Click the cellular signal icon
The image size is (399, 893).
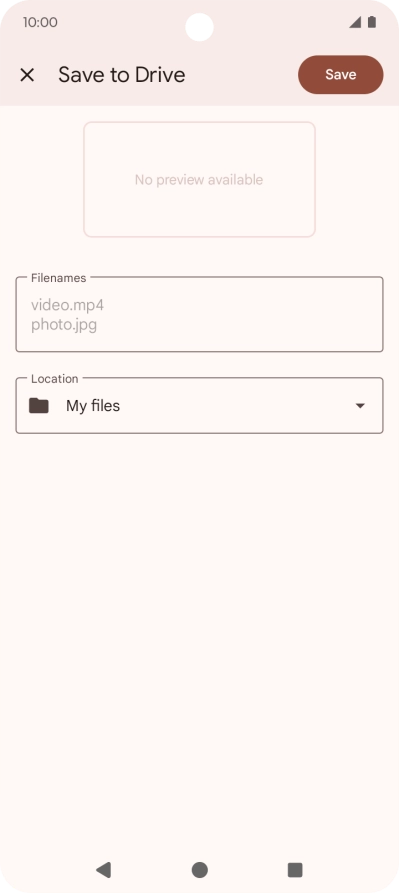tap(355, 22)
